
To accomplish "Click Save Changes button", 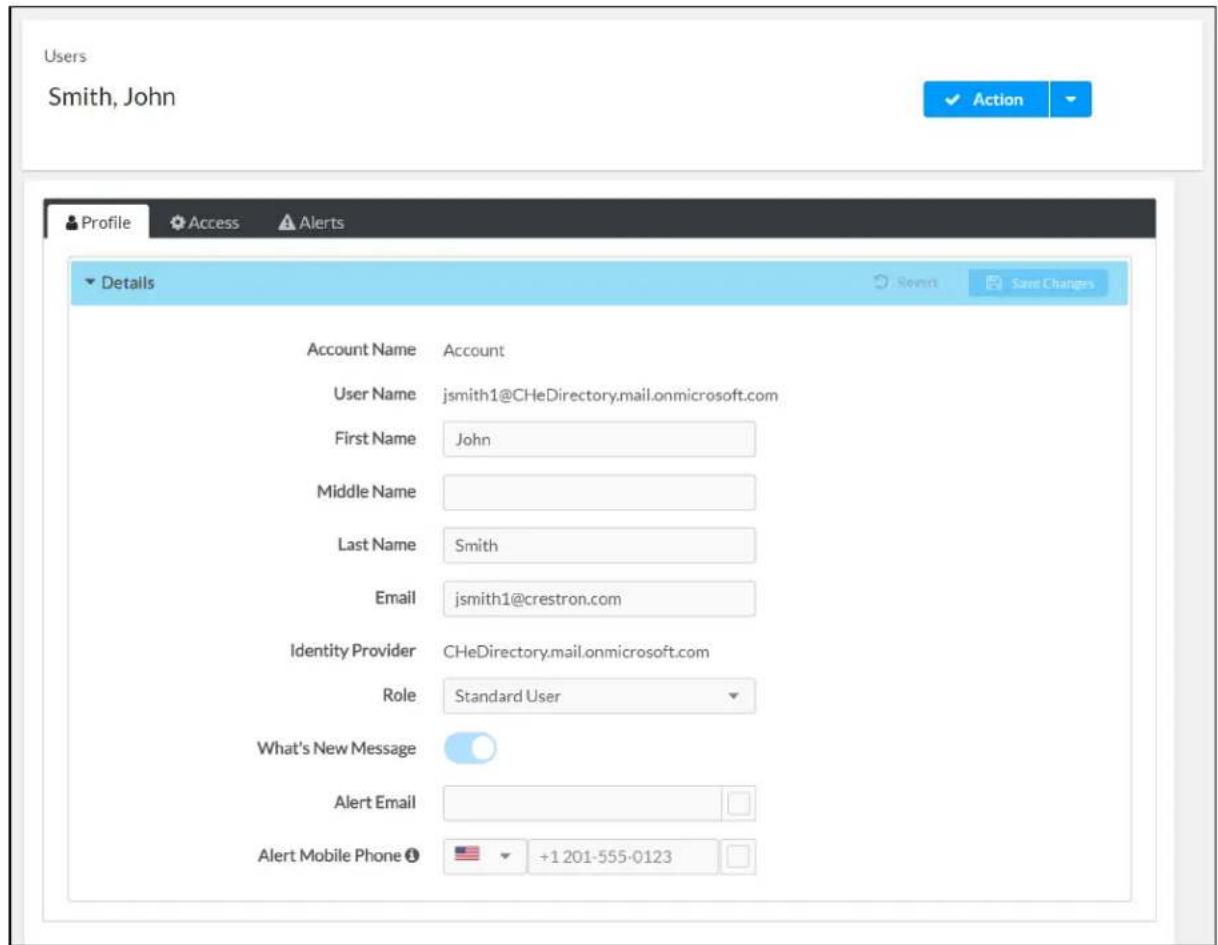I will tap(1038, 283).
